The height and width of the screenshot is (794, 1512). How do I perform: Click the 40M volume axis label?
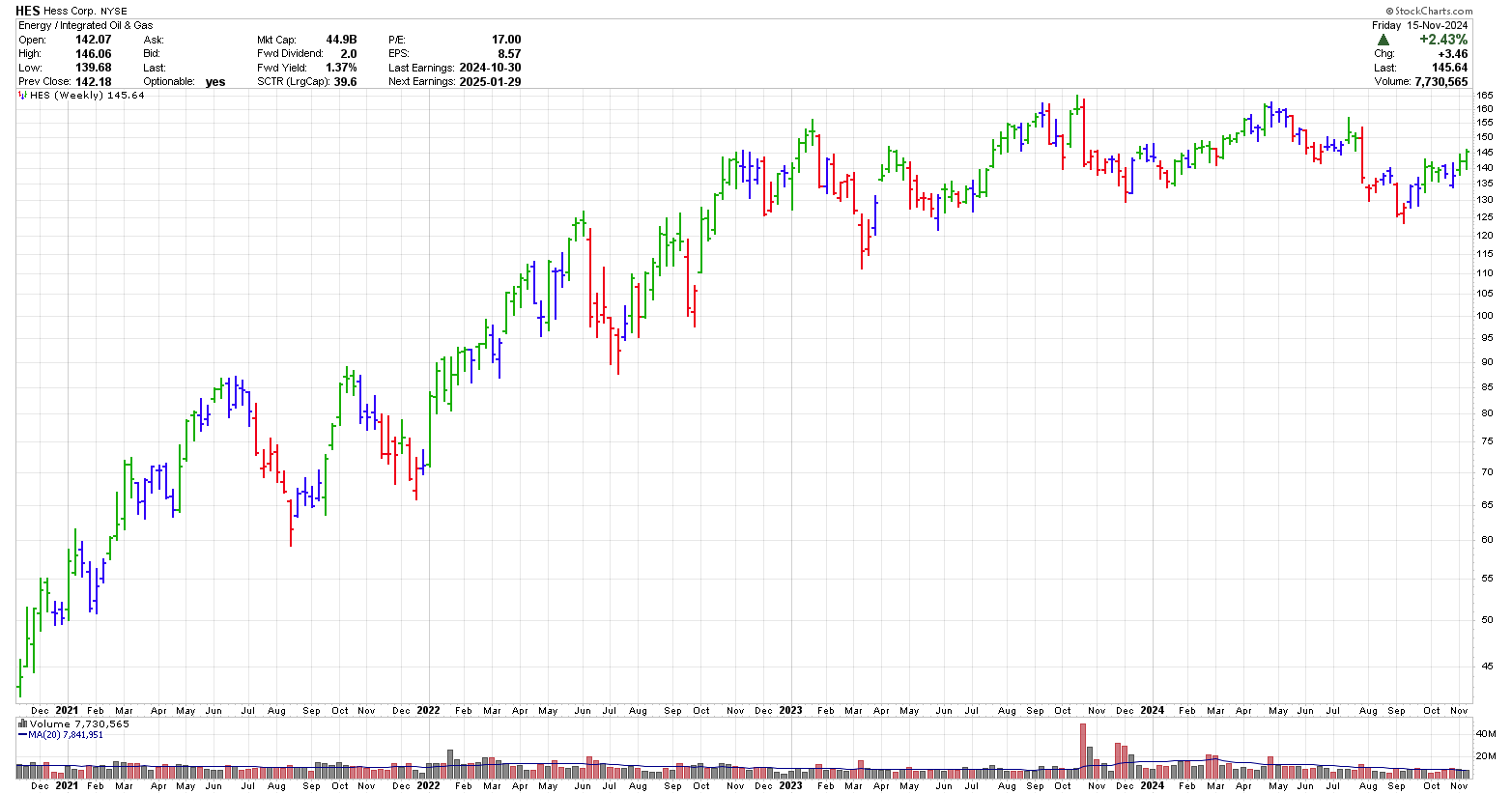pos(1486,734)
